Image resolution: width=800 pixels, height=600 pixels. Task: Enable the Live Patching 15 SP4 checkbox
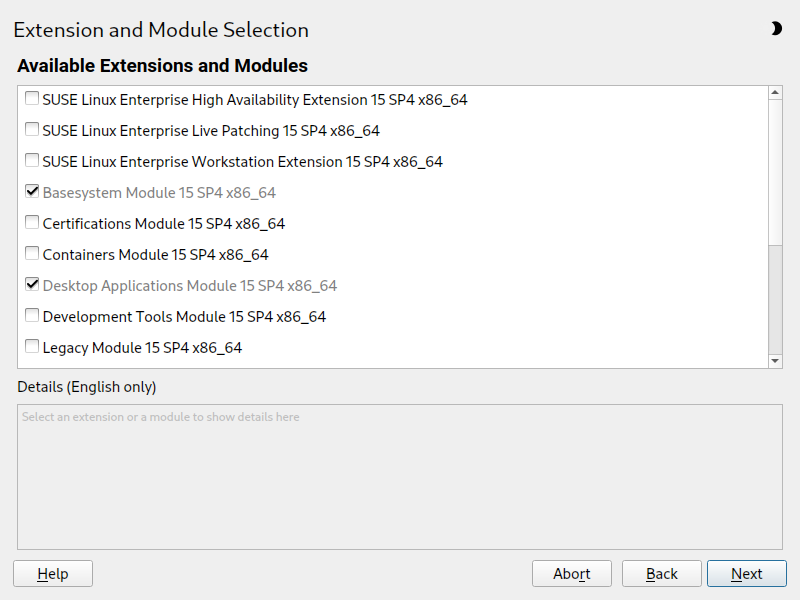click(32, 130)
